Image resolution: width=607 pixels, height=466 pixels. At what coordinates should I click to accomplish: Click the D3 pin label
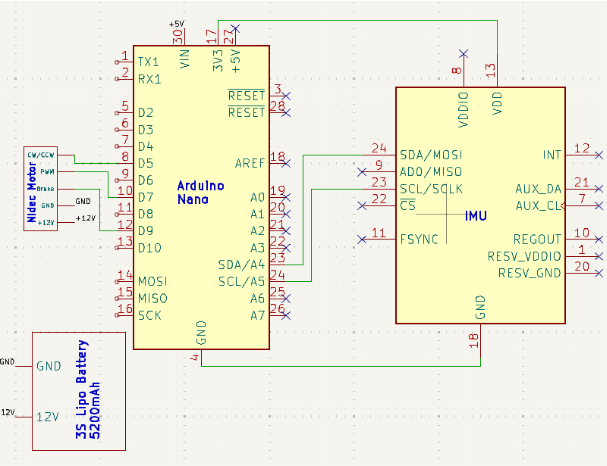(x=146, y=130)
